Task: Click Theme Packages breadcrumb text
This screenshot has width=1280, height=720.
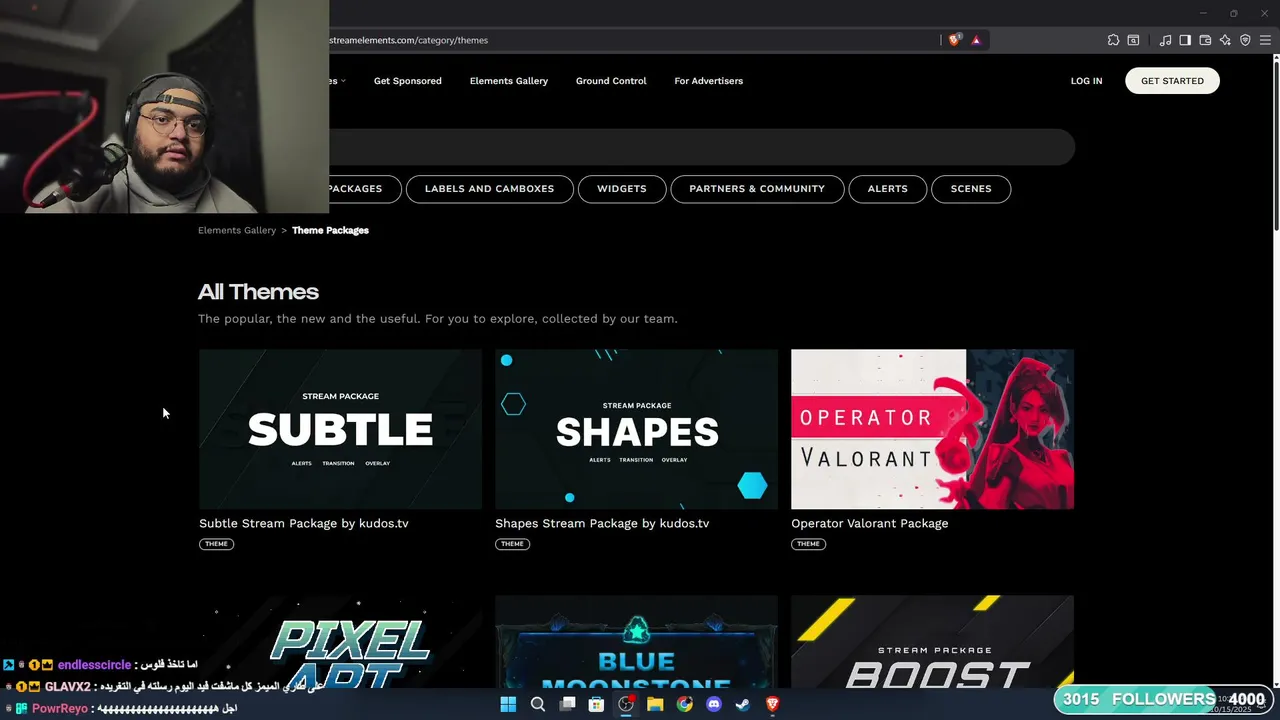Action: click(330, 230)
